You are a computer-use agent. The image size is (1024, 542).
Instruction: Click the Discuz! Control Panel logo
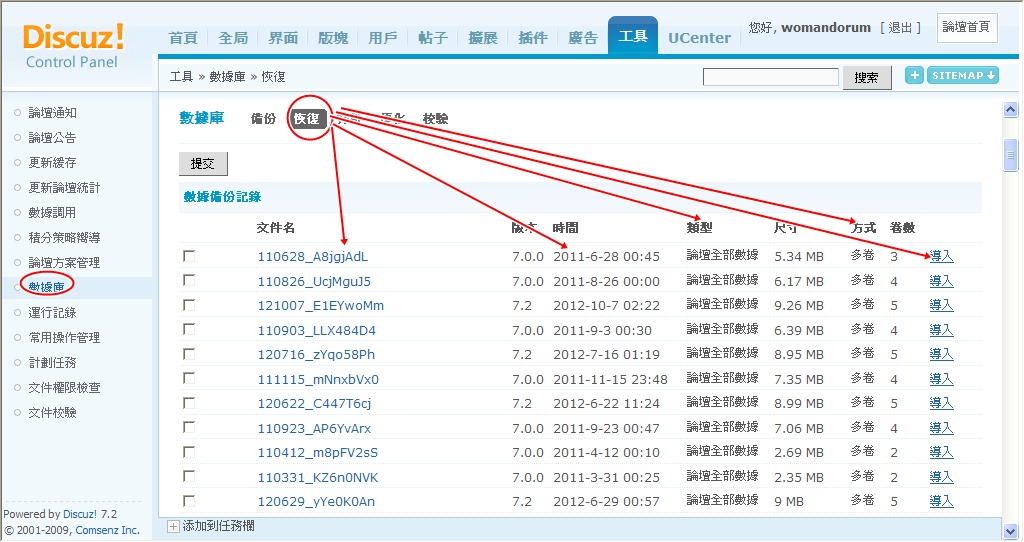(x=73, y=46)
